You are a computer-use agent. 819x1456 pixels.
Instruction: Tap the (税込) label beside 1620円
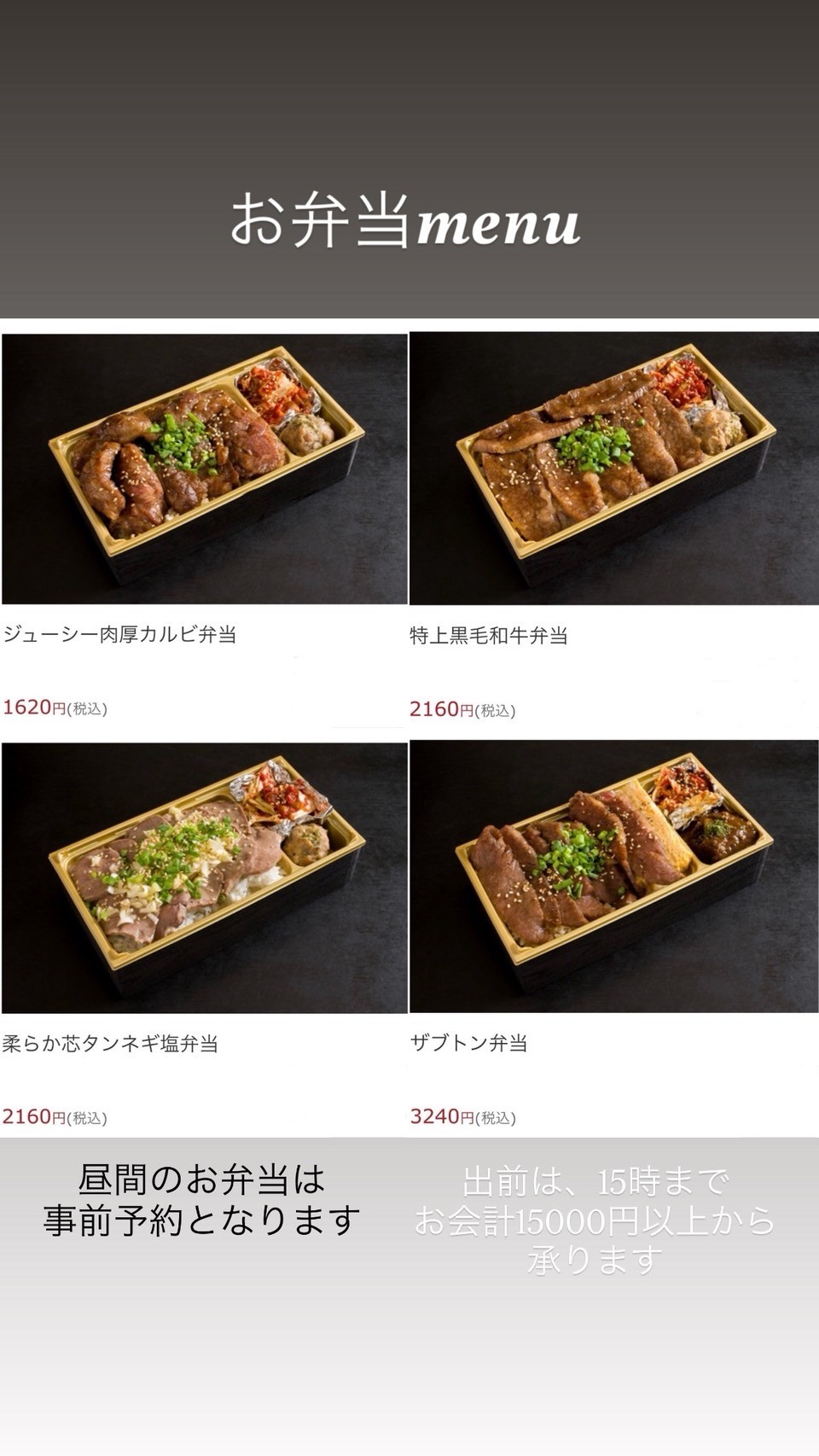pos(87,709)
